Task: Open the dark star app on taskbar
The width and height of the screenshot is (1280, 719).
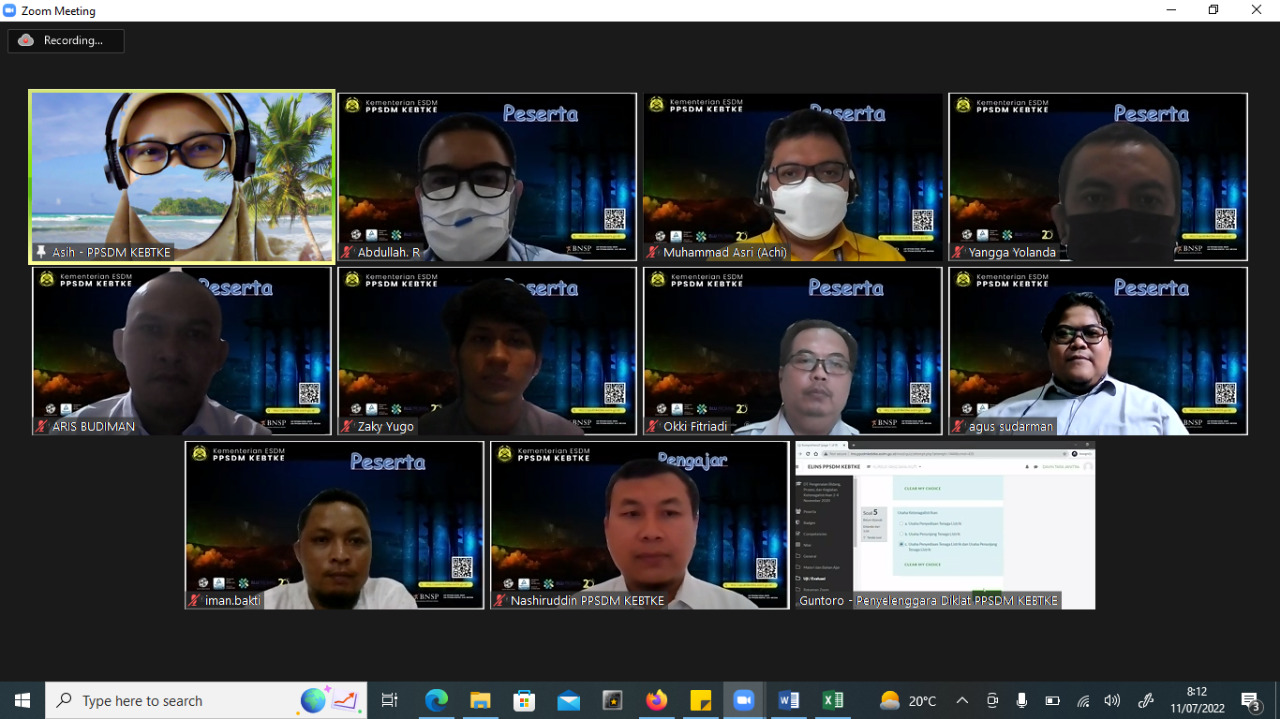Action: point(612,700)
